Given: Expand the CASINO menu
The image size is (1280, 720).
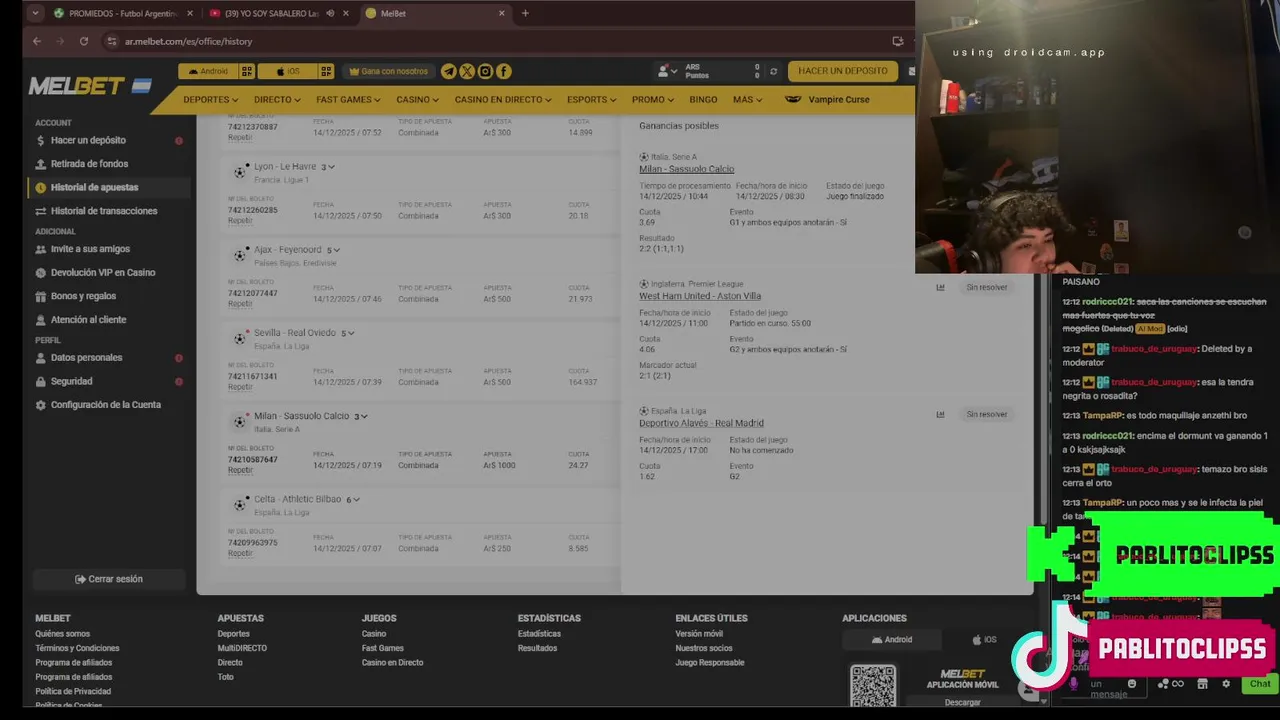Looking at the screenshot, I should [x=417, y=99].
